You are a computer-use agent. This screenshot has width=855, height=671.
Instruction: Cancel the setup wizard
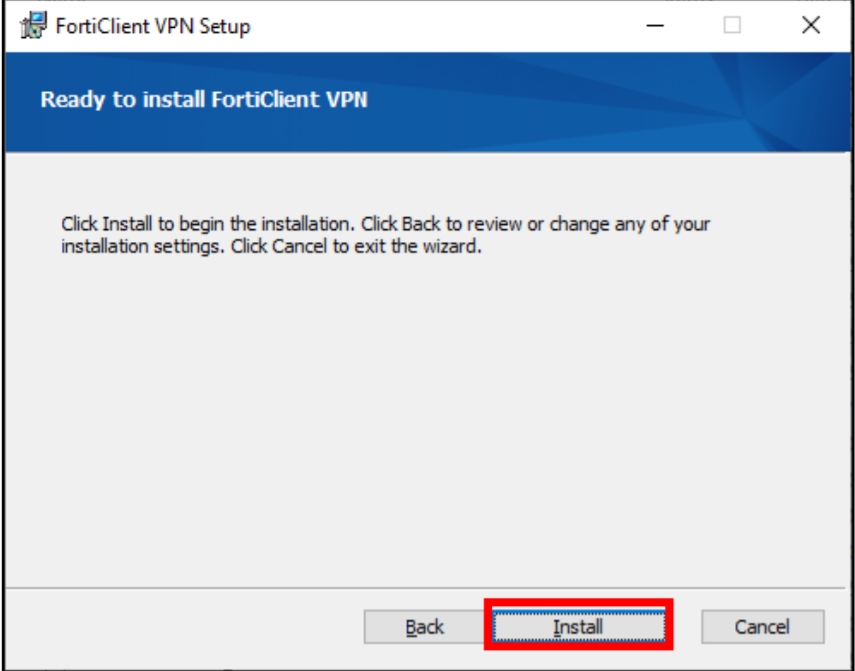[x=762, y=627]
